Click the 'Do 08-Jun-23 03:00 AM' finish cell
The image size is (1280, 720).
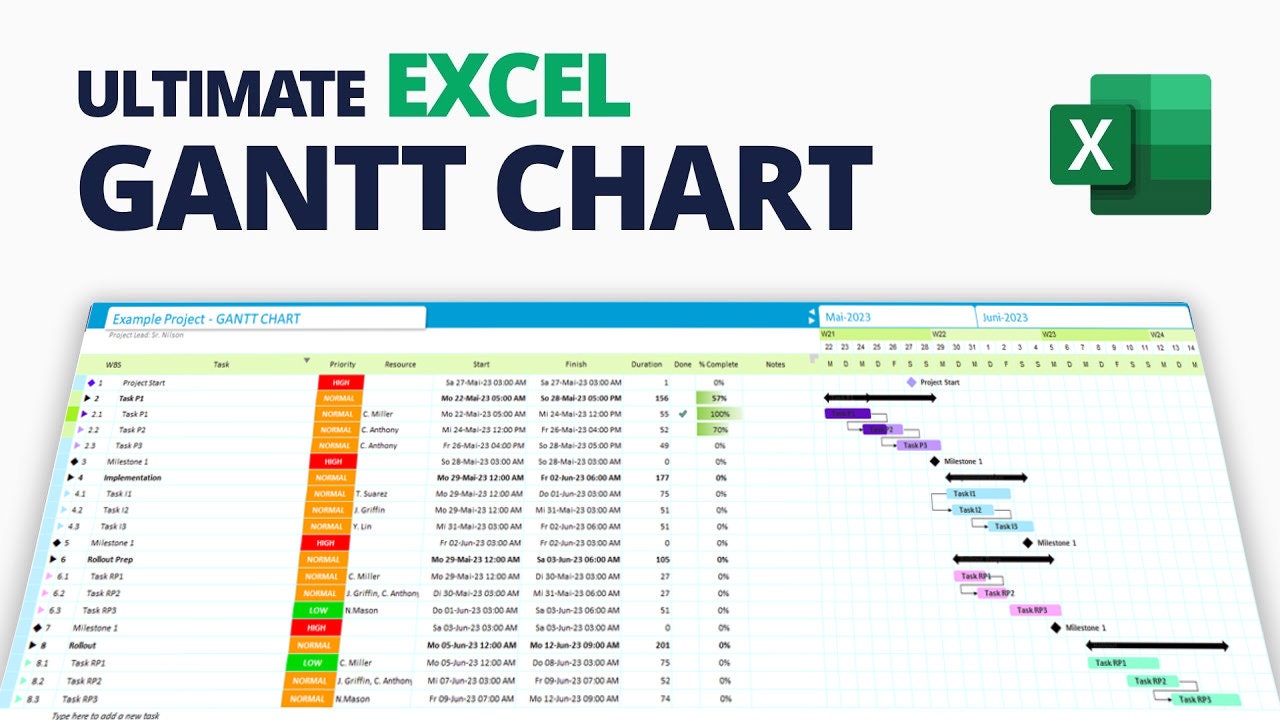point(577,663)
